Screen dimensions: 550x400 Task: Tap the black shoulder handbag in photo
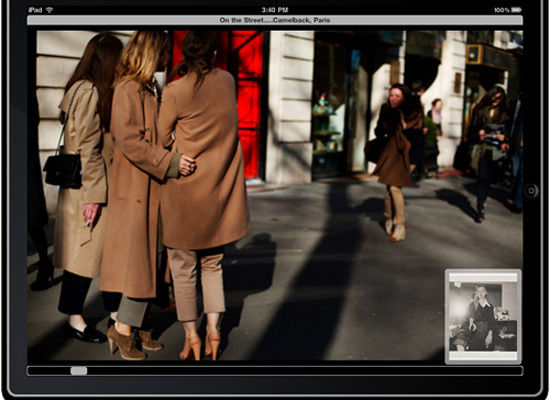[63, 169]
